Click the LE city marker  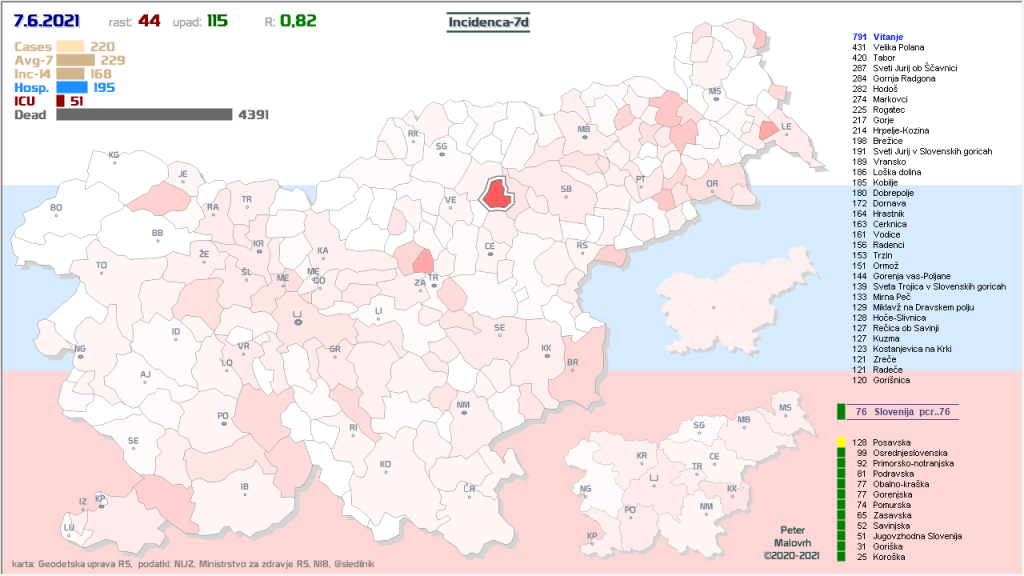click(x=786, y=128)
